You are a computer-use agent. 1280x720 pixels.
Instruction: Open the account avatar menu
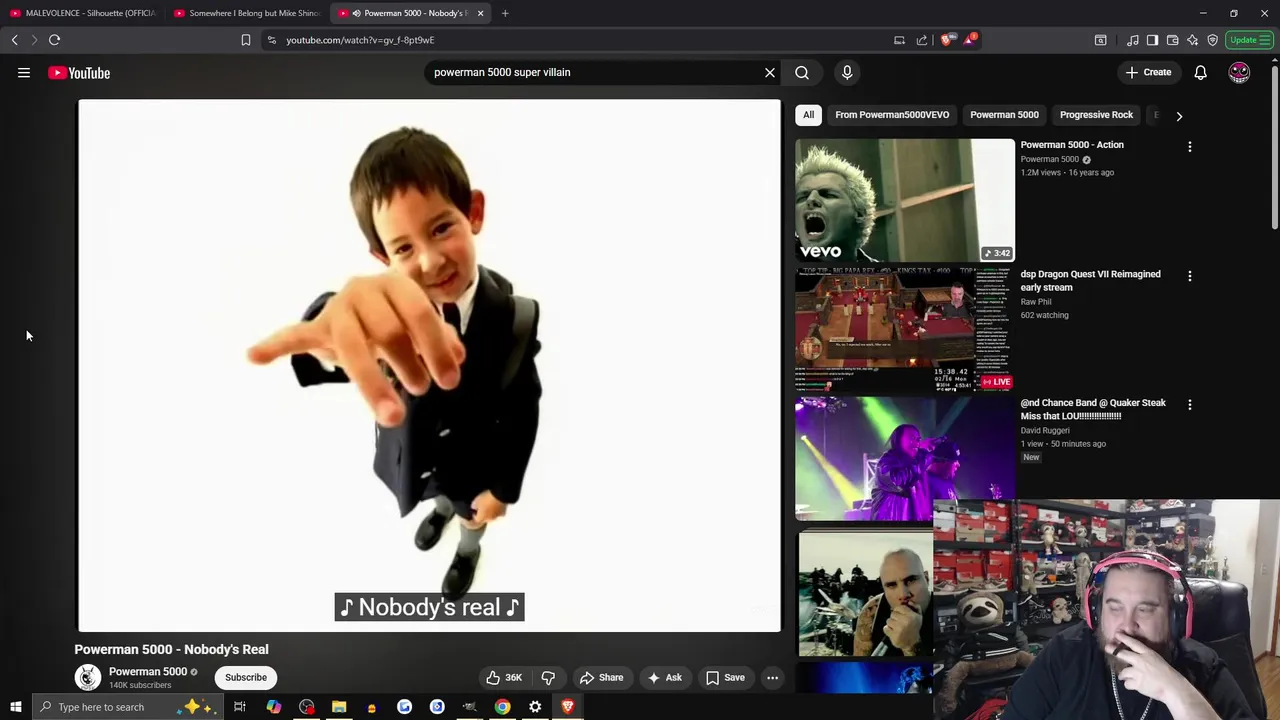coord(1239,72)
